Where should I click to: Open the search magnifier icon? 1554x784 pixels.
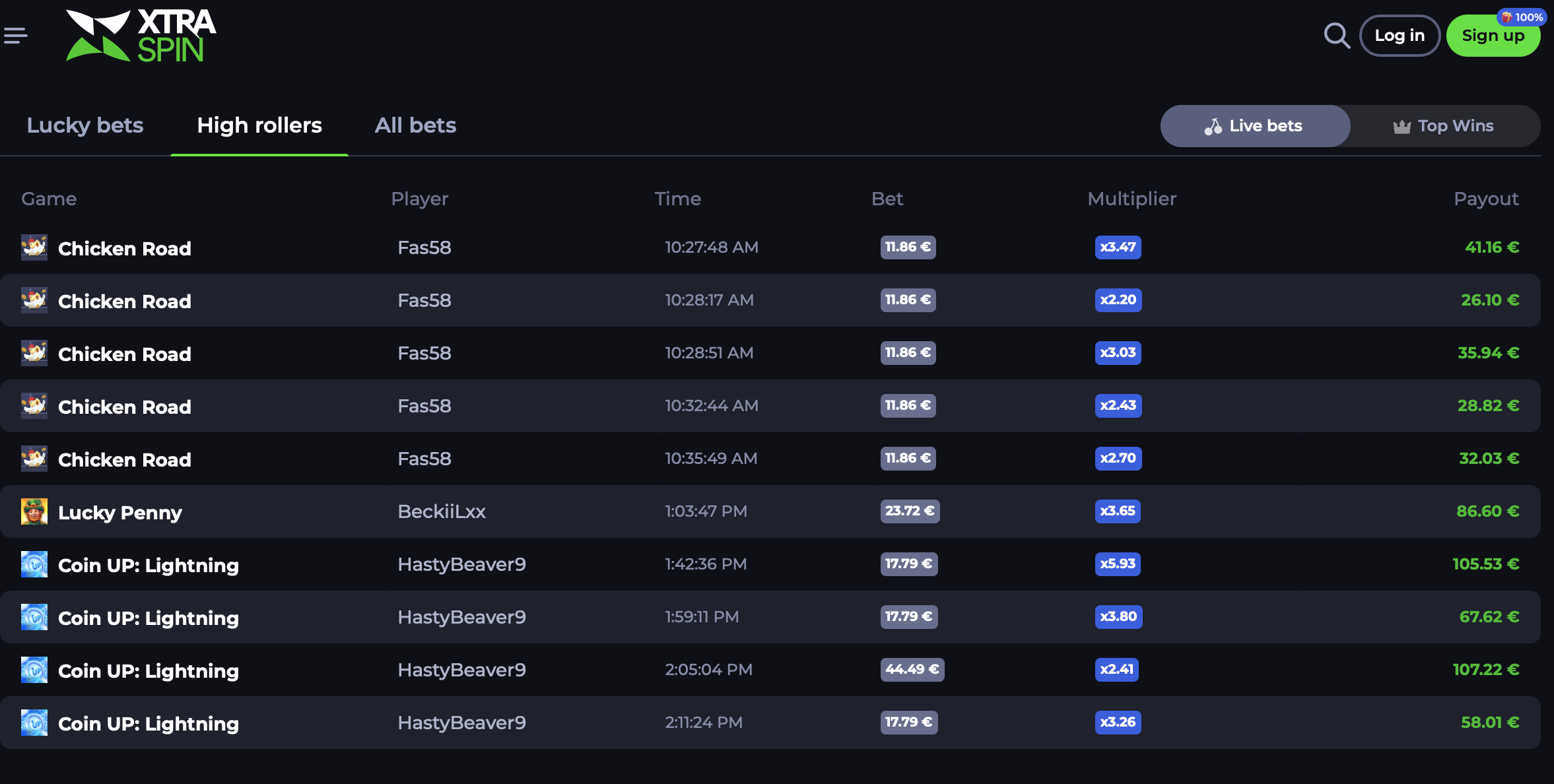pos(1337,36)
